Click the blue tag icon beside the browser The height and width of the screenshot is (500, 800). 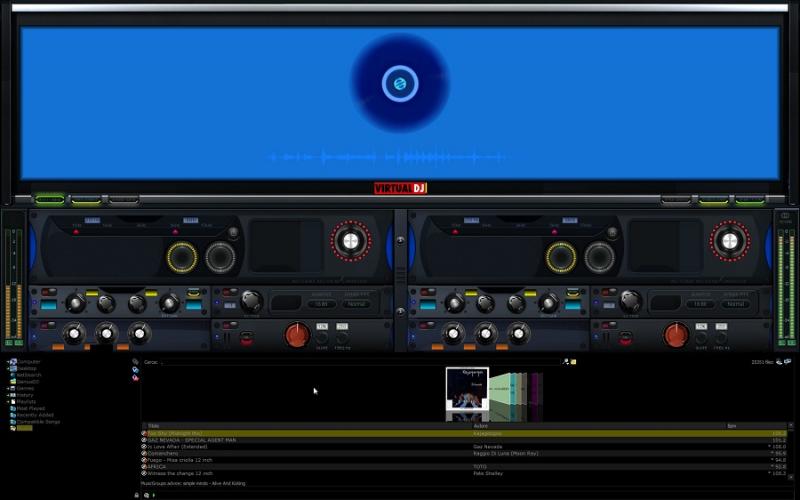135,369
